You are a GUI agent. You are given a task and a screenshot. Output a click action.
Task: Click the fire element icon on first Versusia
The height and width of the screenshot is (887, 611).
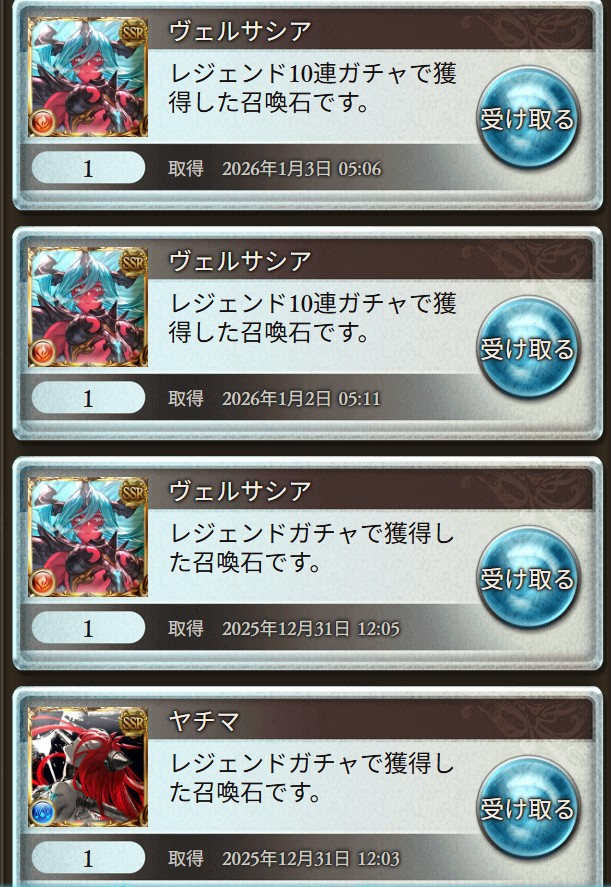(x=42, y=122)
